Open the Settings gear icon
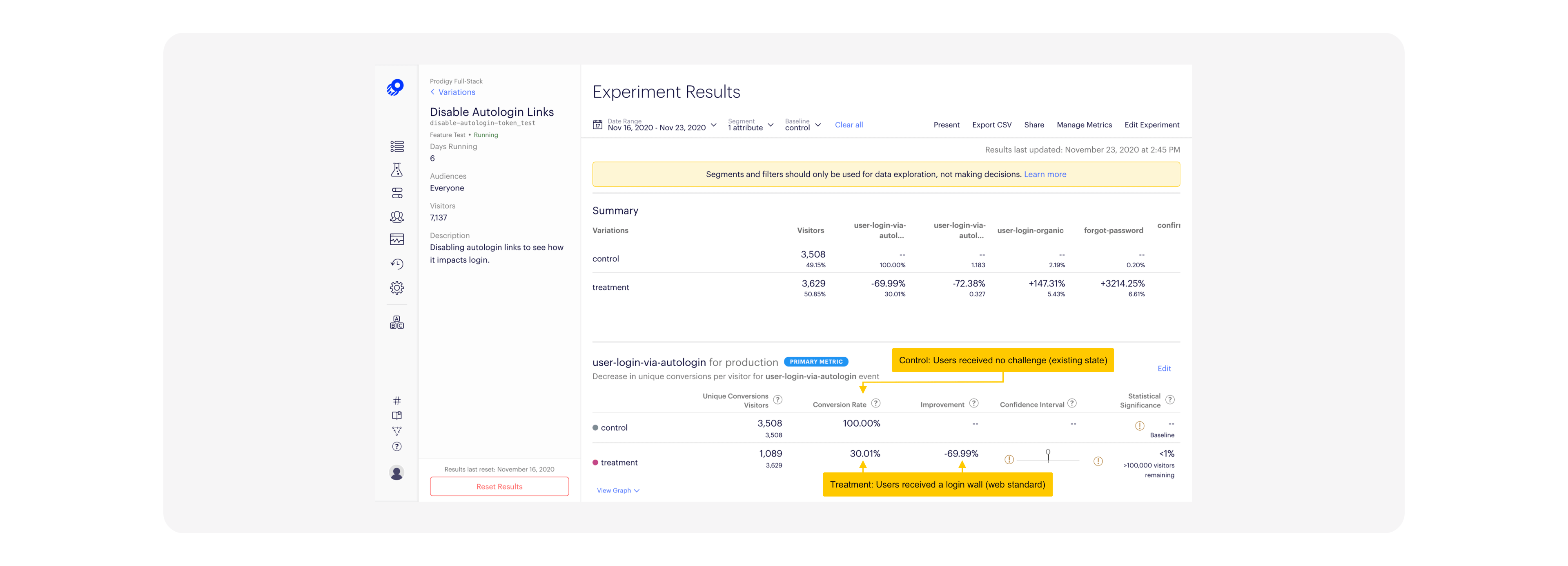 [397, 288]
